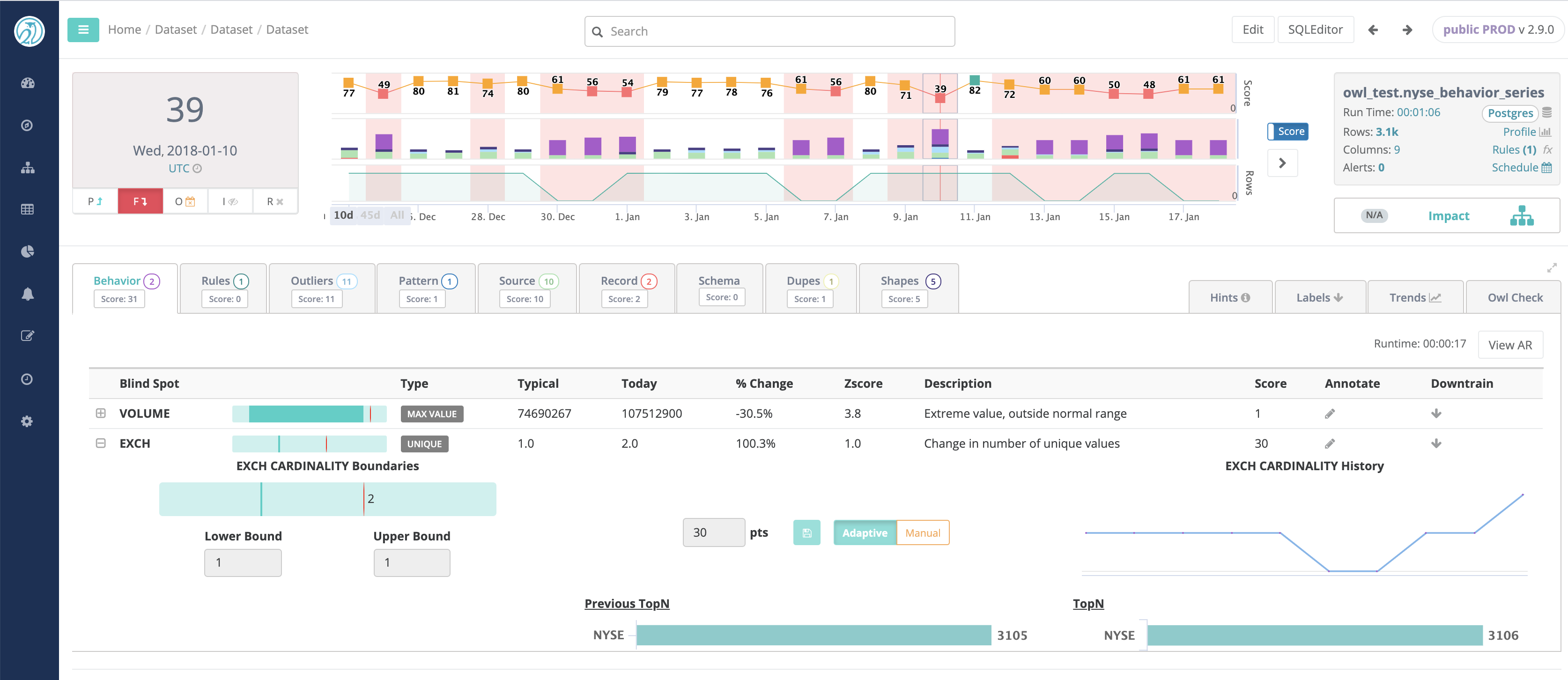Click the View AR button

[1509, 345]
